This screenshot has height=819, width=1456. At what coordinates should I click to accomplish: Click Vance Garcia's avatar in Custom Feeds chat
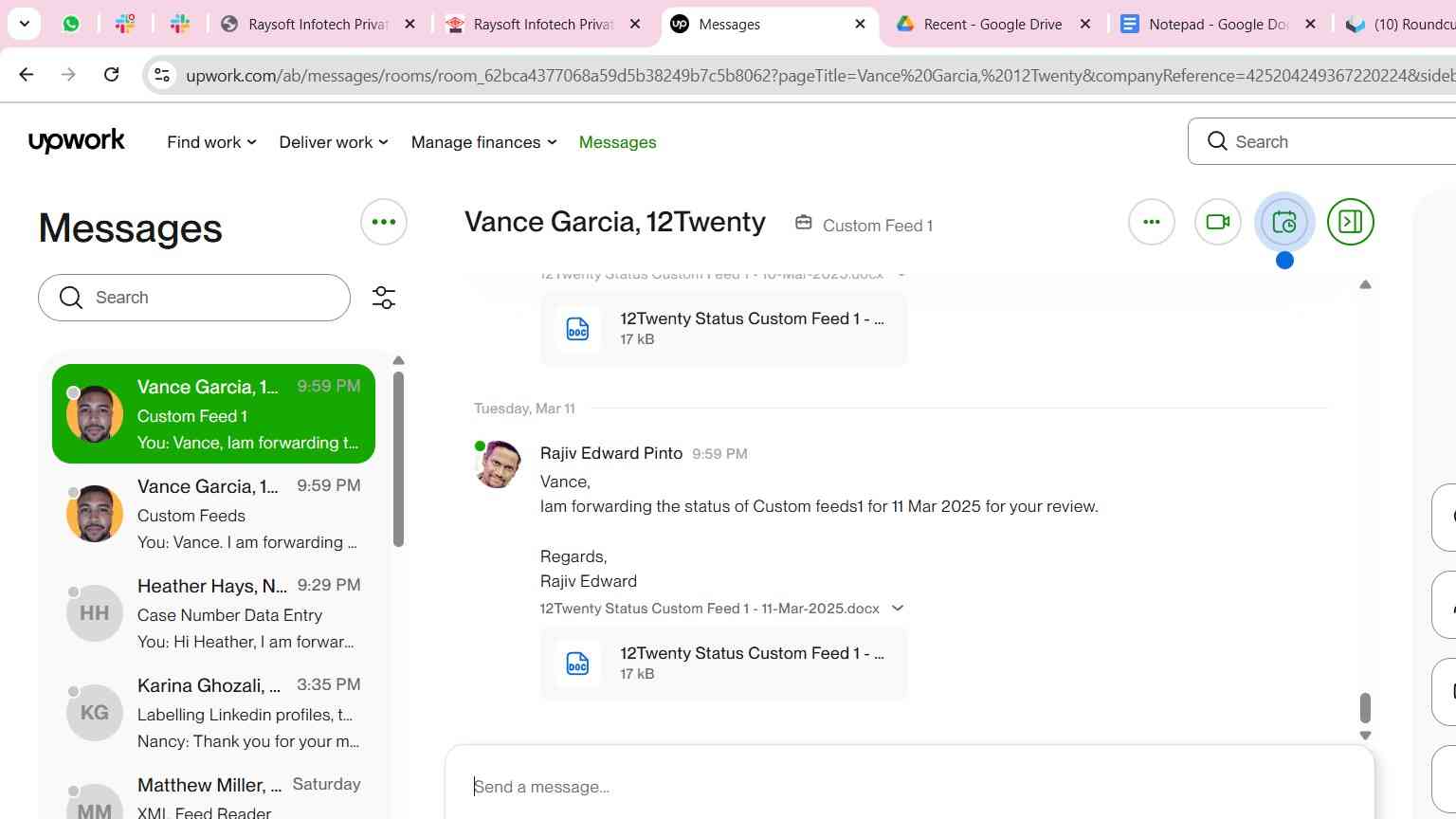point(95,514)
